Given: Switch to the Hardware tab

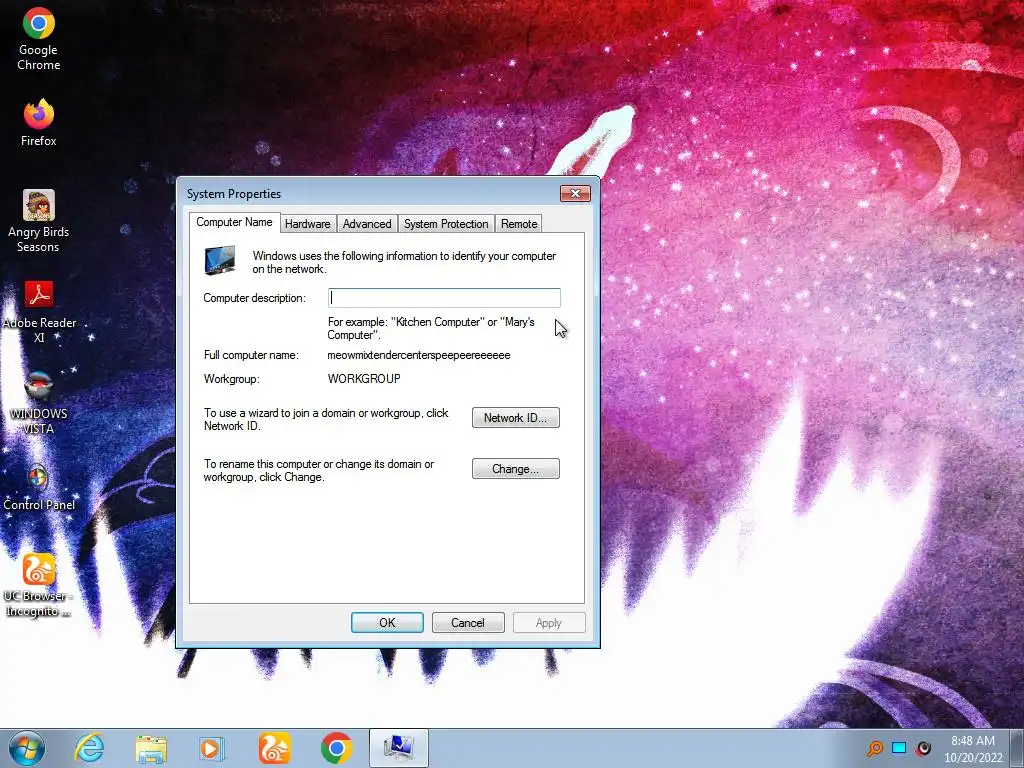Looking at the screenshot, I should click(x=308, y=223).
